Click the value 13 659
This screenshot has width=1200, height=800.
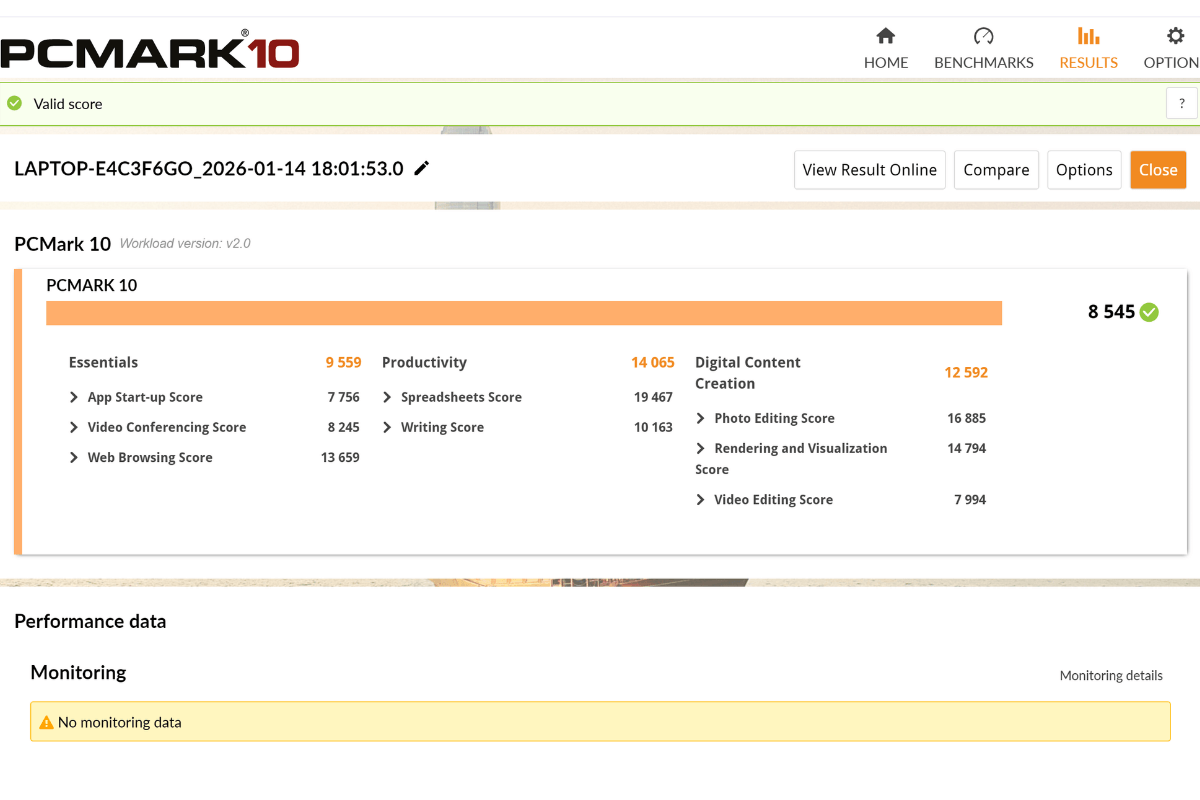(x=340, y=457)
